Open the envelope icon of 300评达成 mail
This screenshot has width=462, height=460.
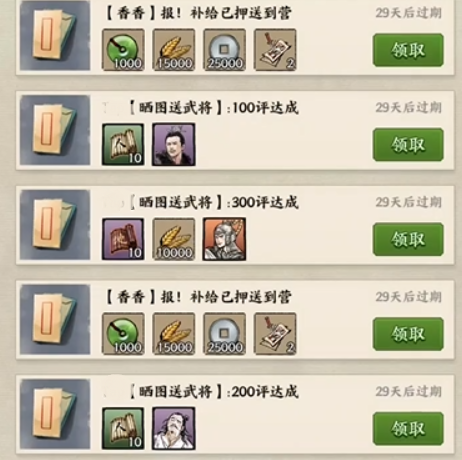(55, 225)
